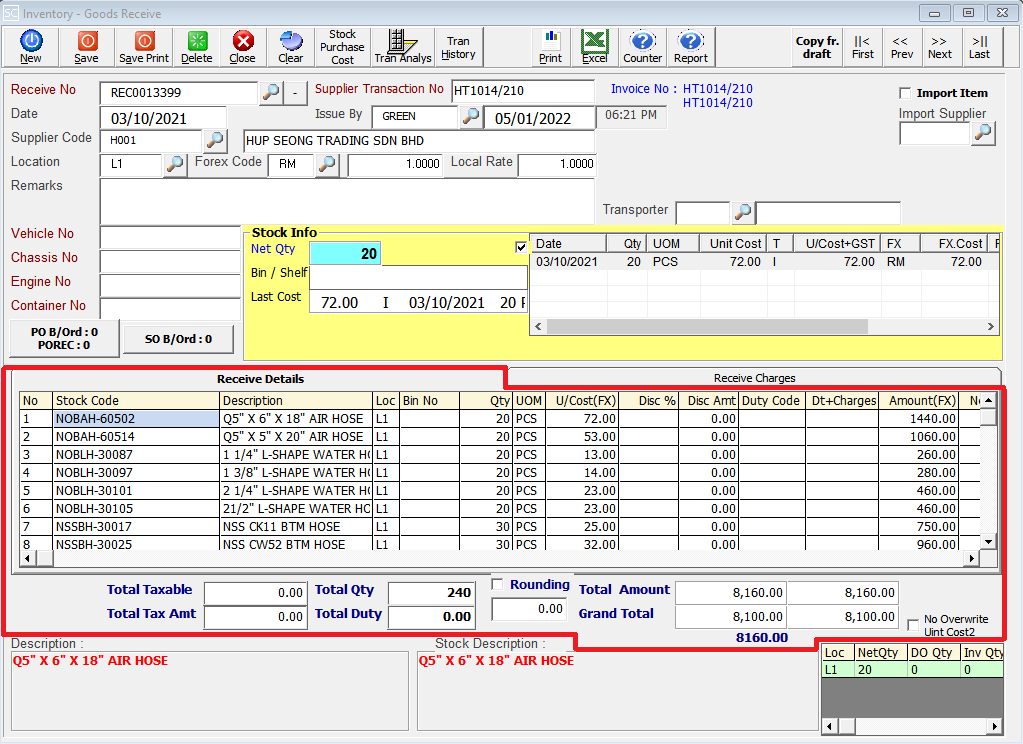1023x744 pixels.
Task: Export with the Excel icon
Action: point(594,47)
